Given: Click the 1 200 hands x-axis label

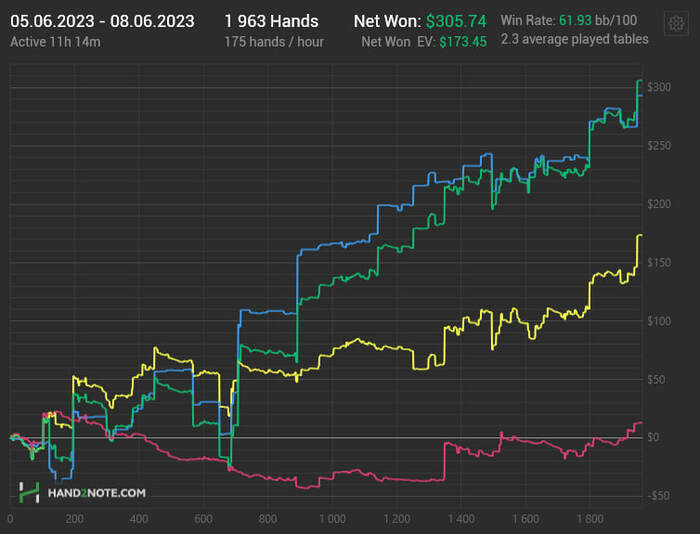Looking at the screenshot, I should coord(397,519).
